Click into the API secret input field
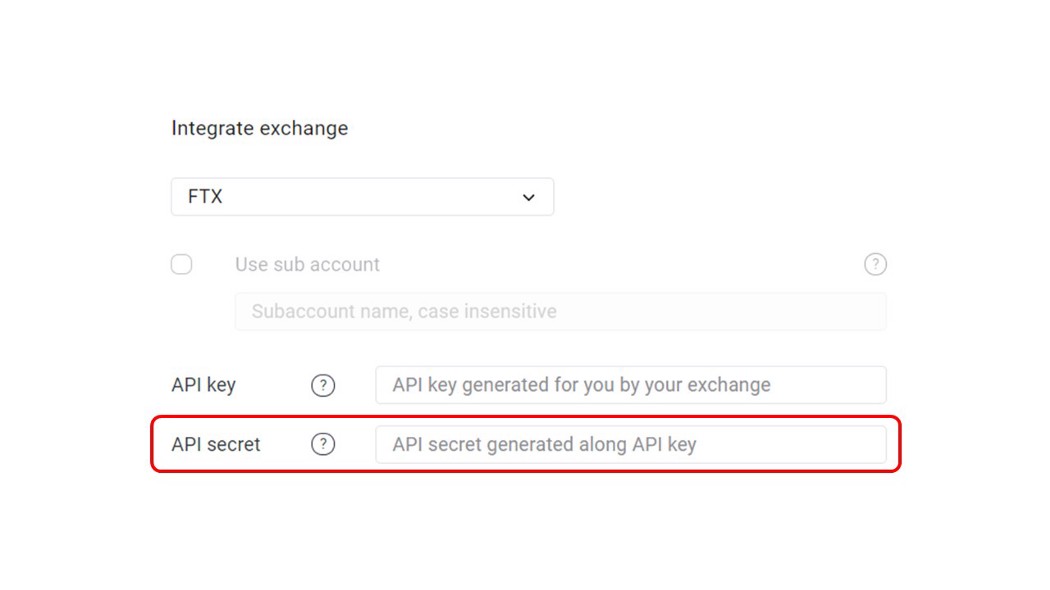The height and width of the screenshot is (590, 1050). (x=631, y=445)
